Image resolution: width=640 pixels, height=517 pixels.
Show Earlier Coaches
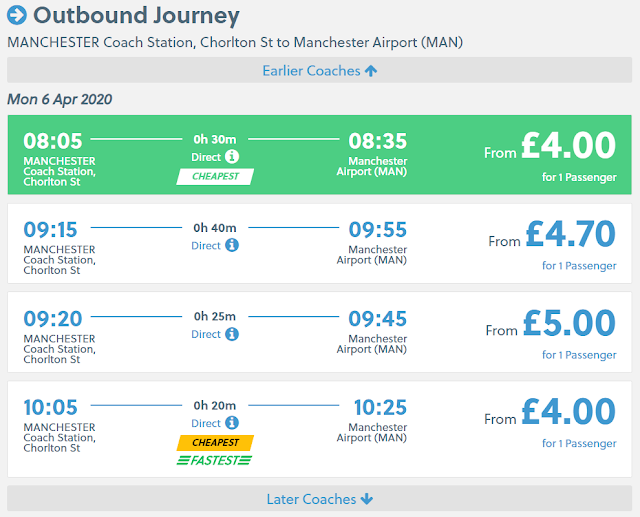320,70
